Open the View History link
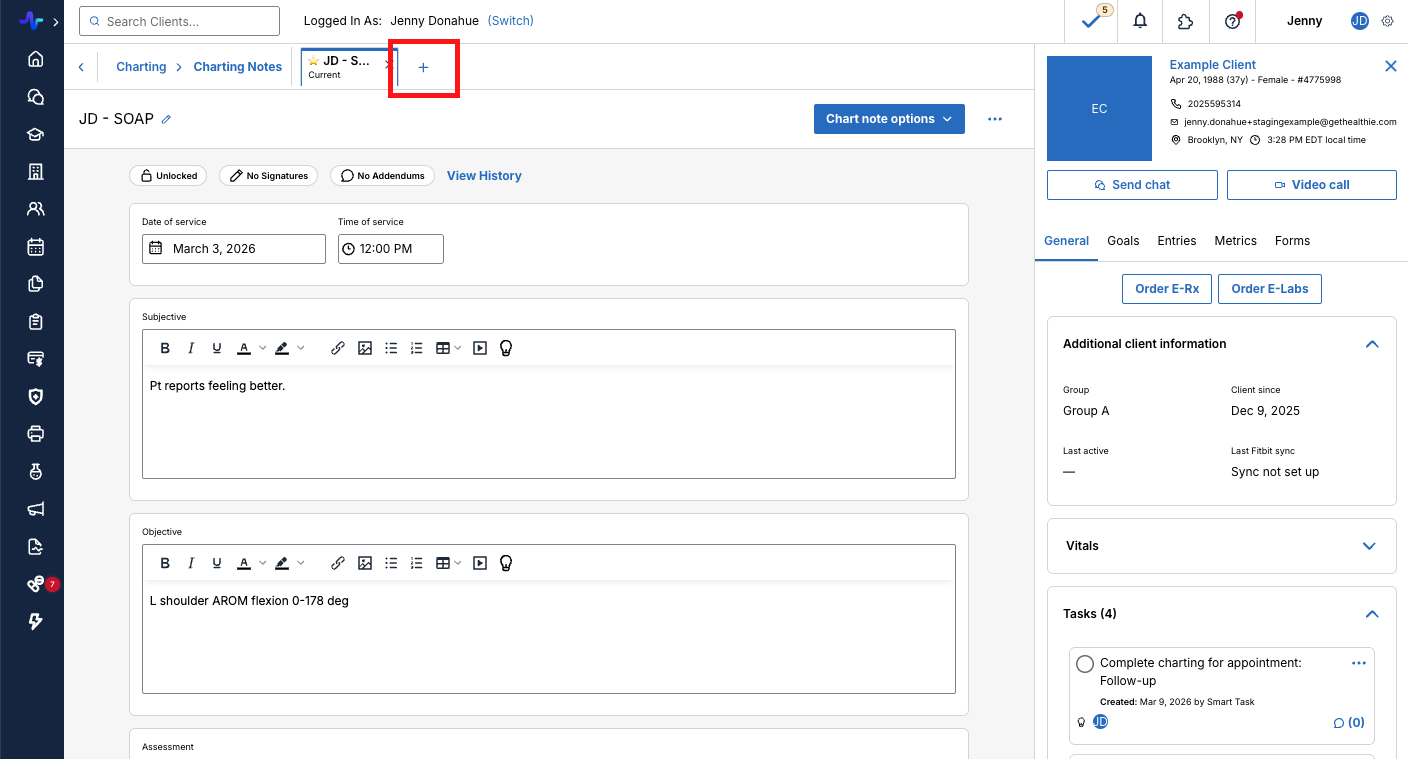 click(484, 175)
